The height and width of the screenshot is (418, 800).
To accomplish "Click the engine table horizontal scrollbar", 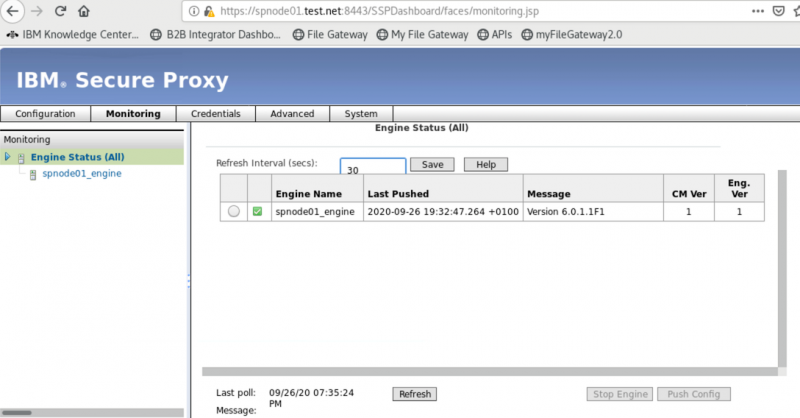I will click(490, 372).
